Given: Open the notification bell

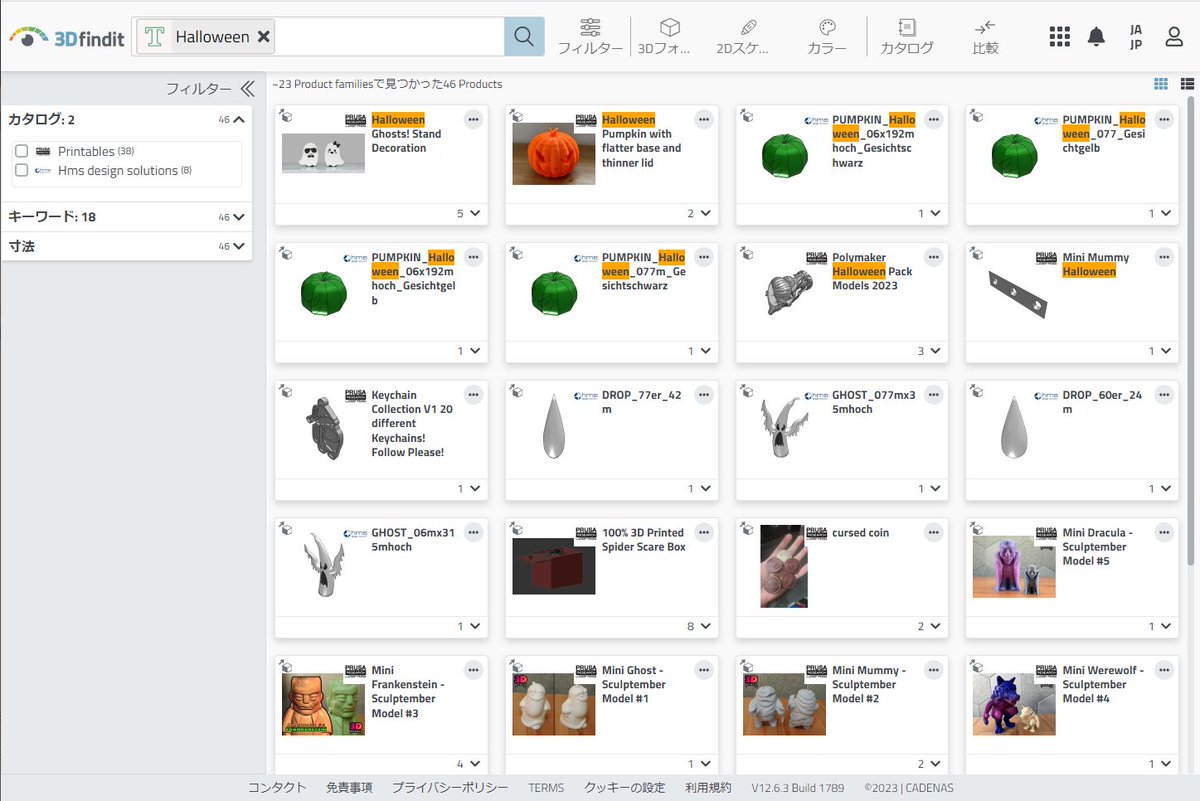Looking at the screenshot, I should coord(1096,35).
